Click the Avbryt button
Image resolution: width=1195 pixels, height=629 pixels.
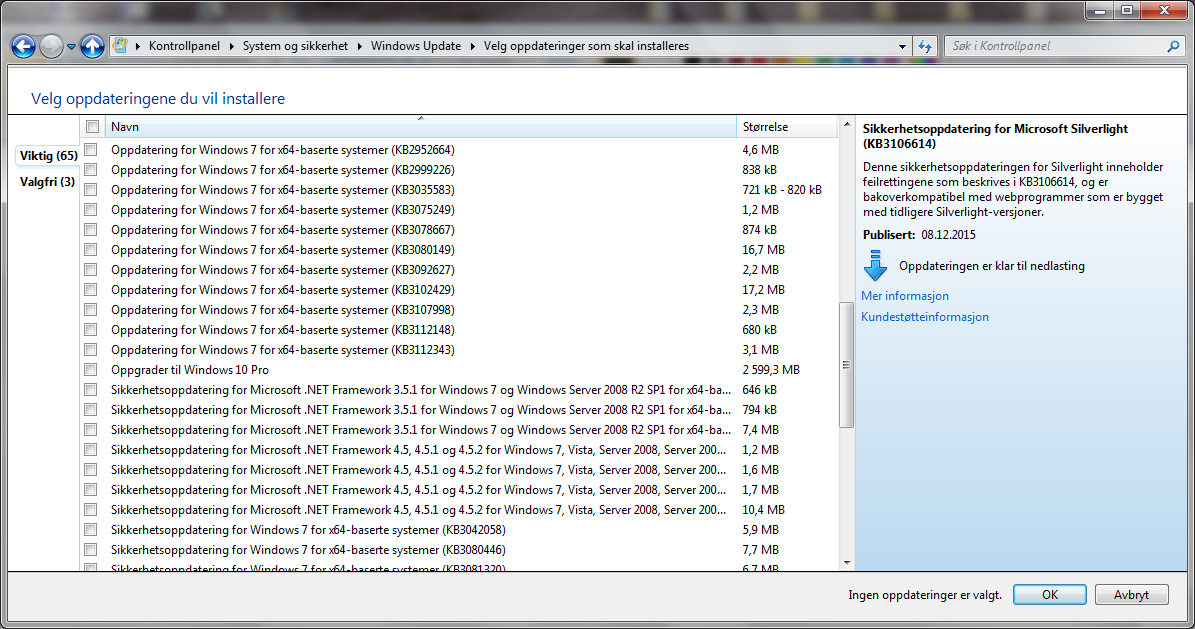click(x=1131, y=595)
